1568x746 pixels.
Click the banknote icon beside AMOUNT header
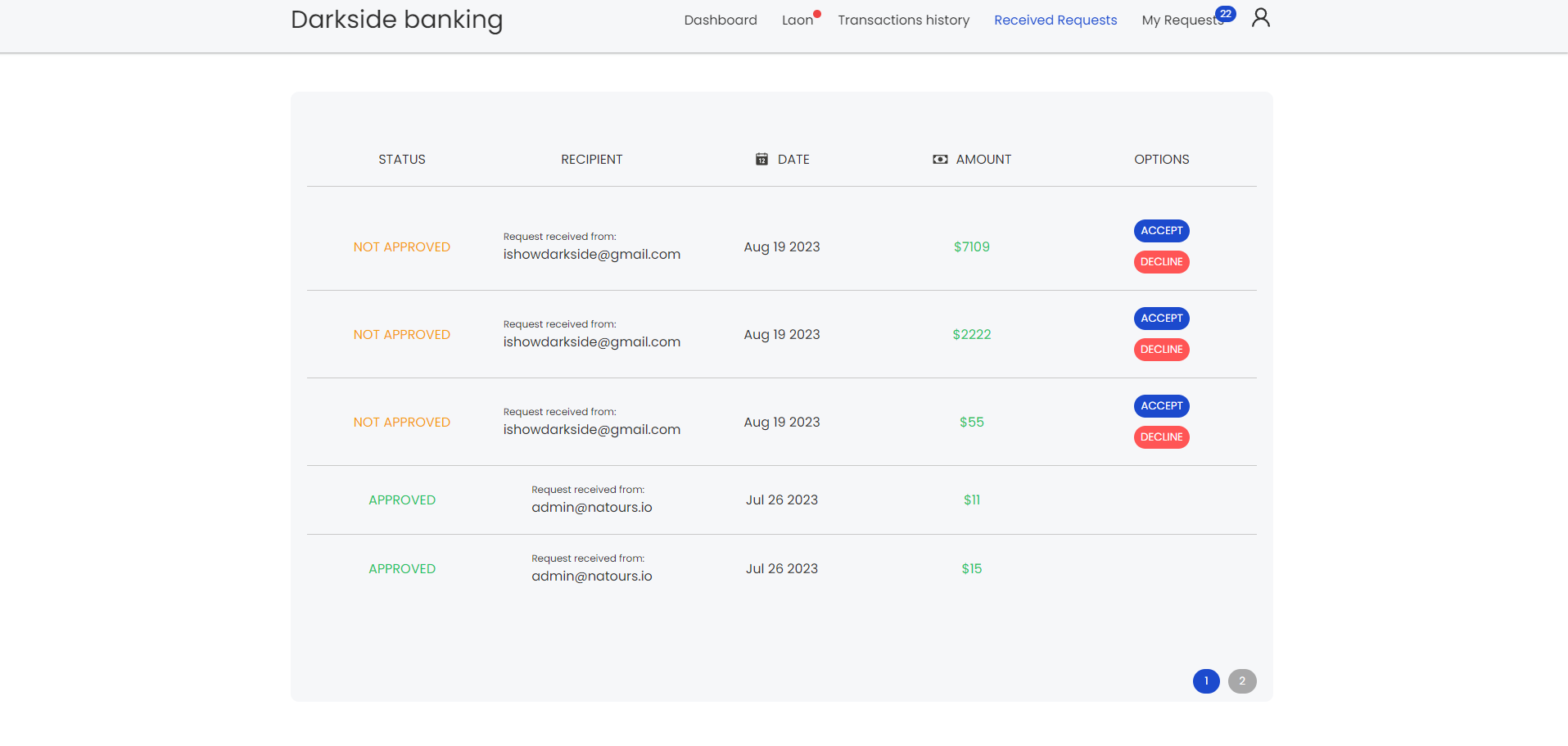[x=939, y=159]
